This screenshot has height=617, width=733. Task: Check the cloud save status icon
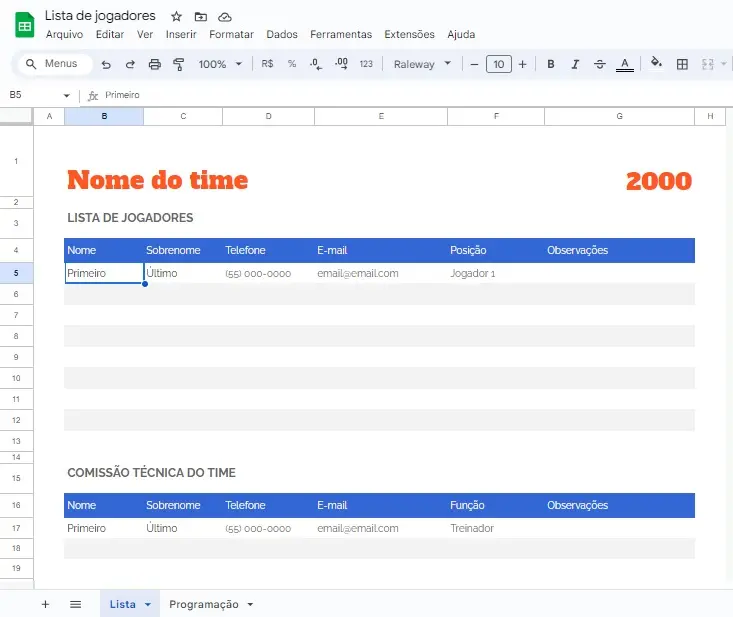pos(225,17)
